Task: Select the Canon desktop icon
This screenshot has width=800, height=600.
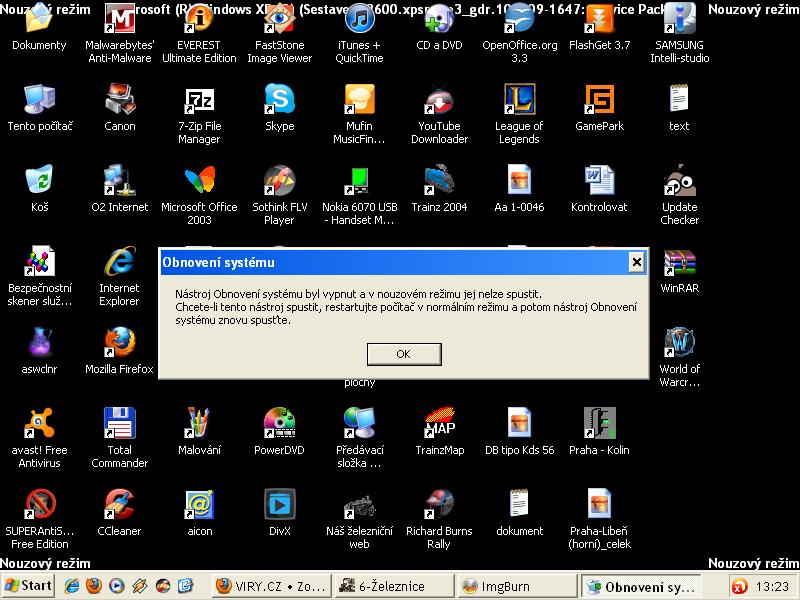Action: click(119, 99)
